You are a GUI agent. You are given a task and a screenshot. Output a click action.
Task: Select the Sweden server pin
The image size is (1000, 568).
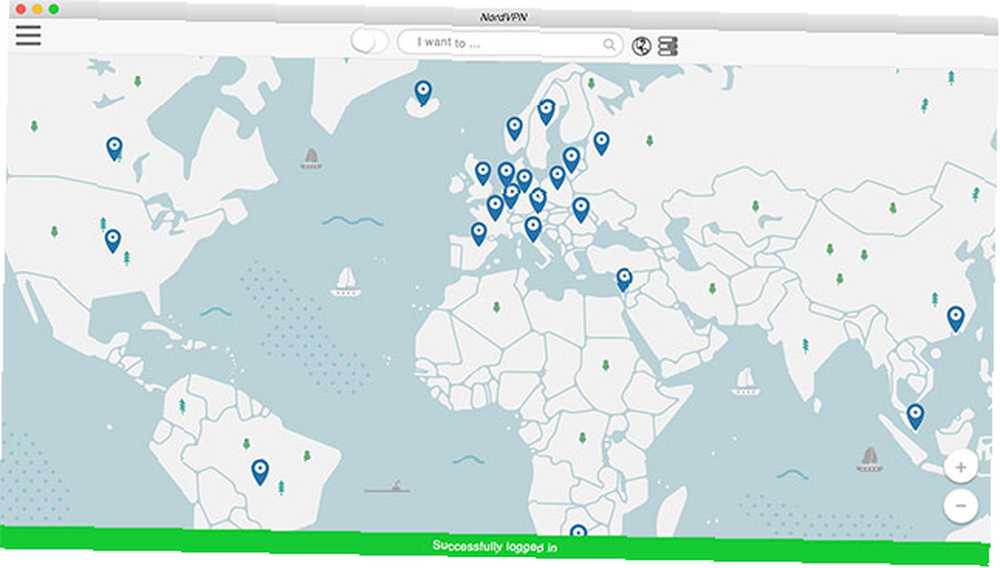coord(546,112)
